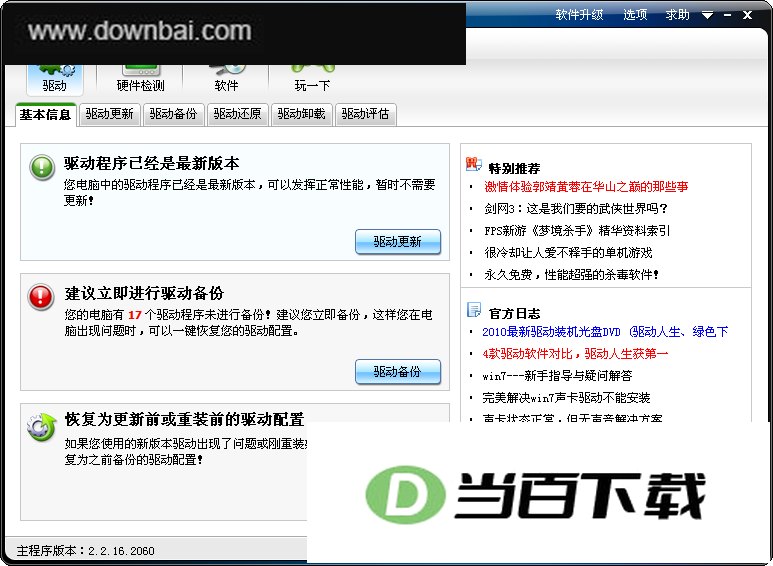Switch to the 驱动评估 tab
Image resolution: width=773 pixels, height=566 pixels.
(x=365, y=114)
